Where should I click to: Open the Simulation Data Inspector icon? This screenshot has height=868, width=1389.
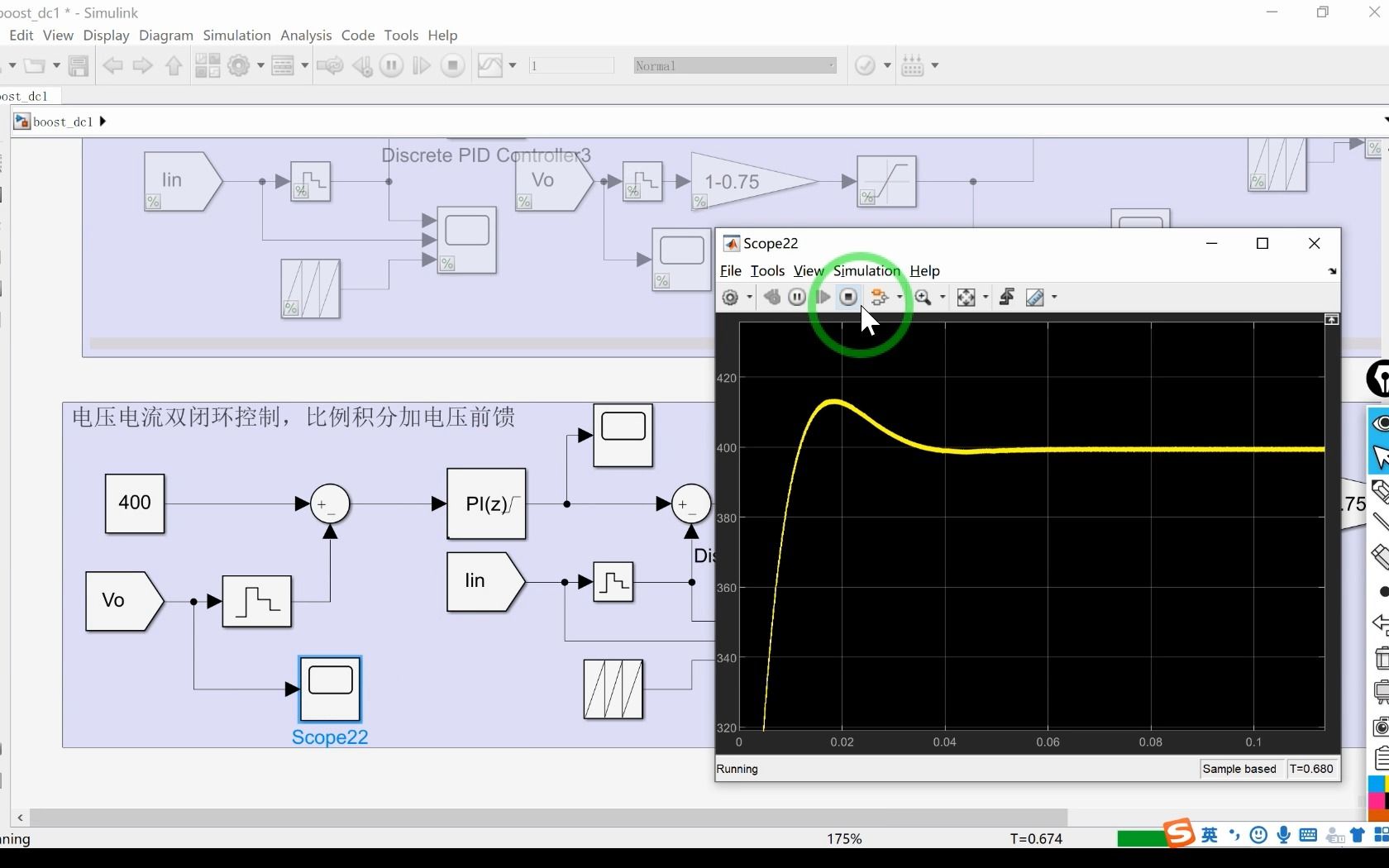point(490,66)
